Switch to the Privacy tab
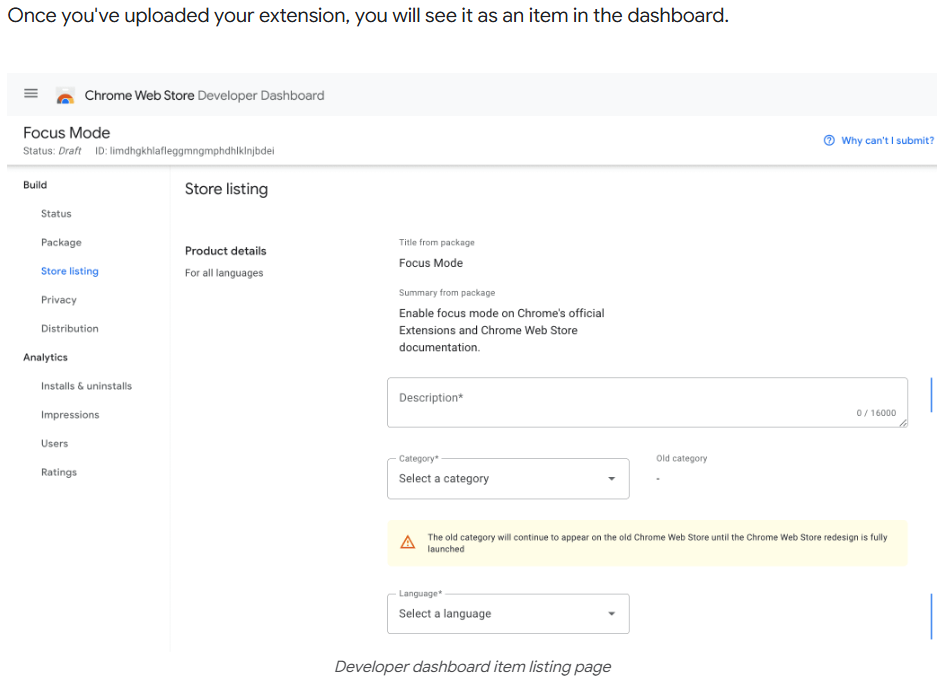Screen dimensions: 951x699 pos(59,299)
